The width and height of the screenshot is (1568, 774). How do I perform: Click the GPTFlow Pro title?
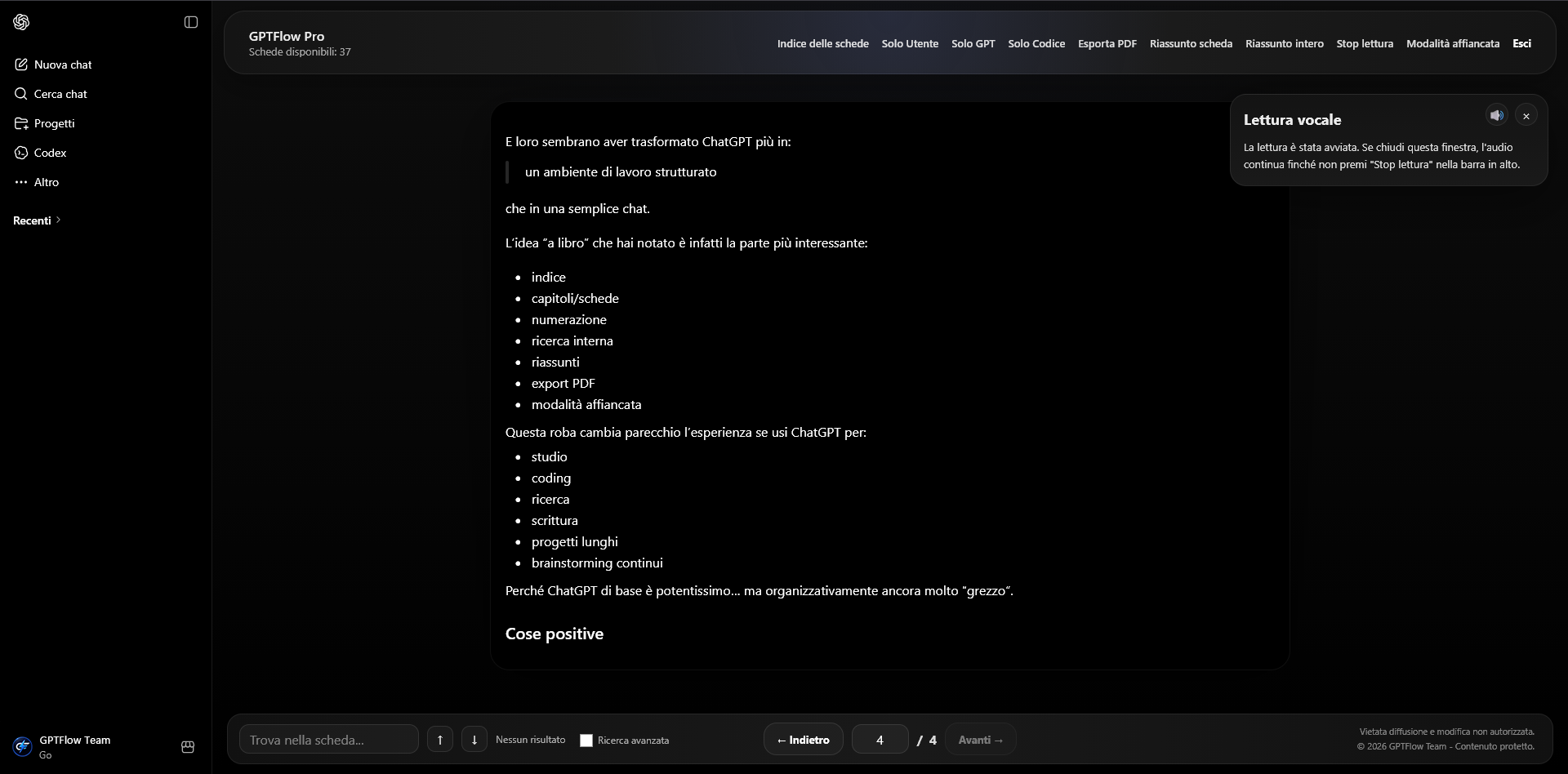click(x=287, y=36)
